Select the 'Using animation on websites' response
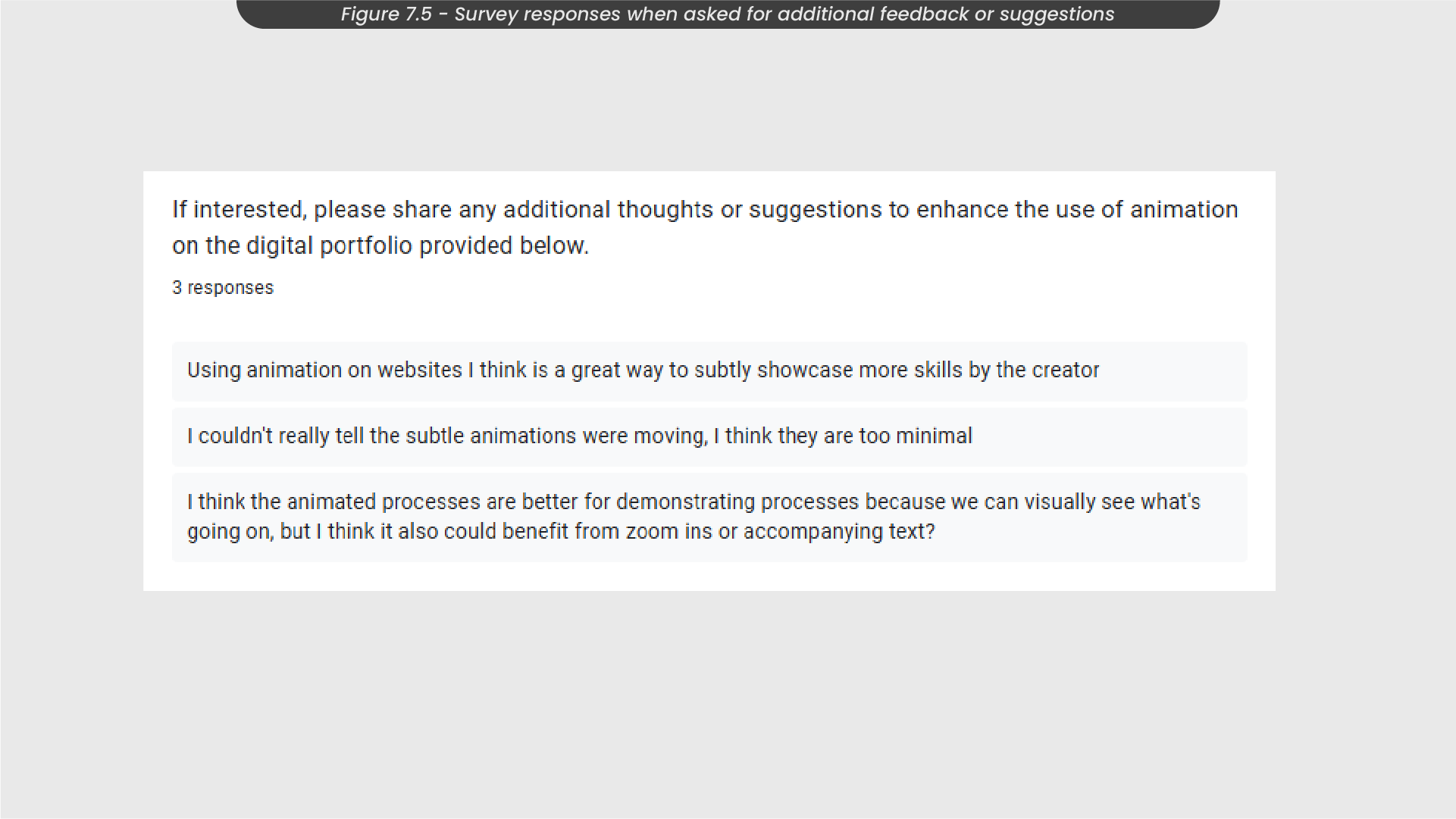The image size is (1456, 819). click(709, 371)
